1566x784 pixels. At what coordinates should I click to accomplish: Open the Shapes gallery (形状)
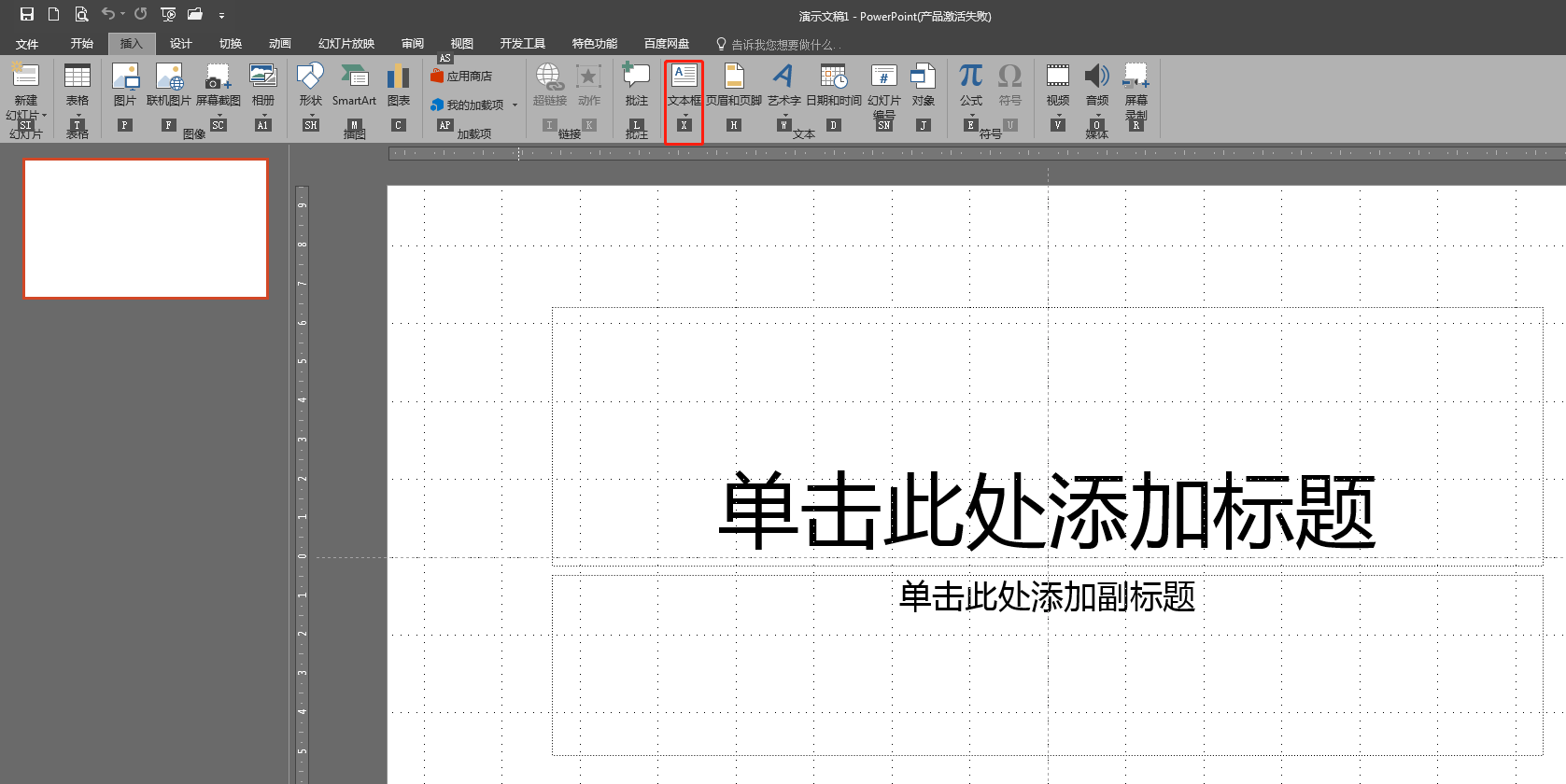tap(311, 90)
